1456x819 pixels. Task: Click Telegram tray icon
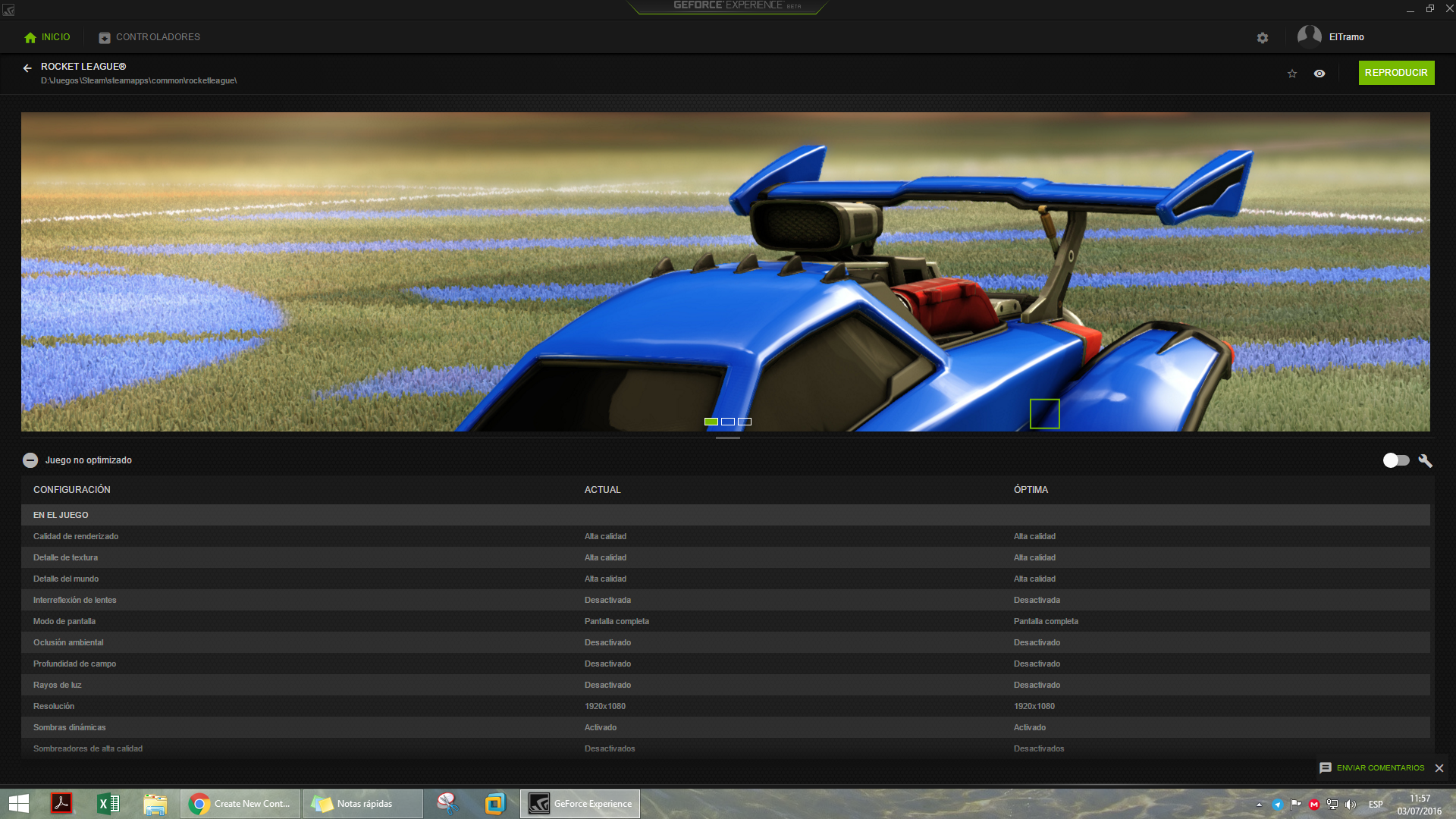coord(1278,805)
